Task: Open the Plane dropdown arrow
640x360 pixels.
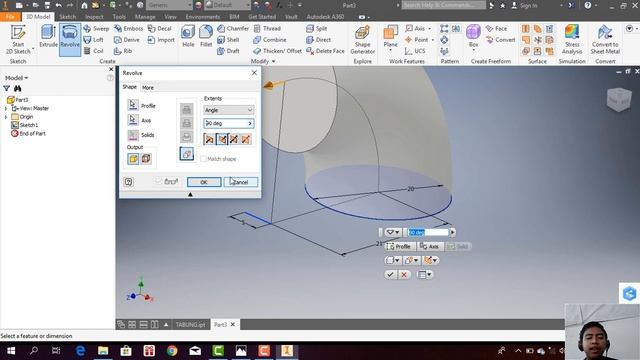Action: tap(391, 51)
